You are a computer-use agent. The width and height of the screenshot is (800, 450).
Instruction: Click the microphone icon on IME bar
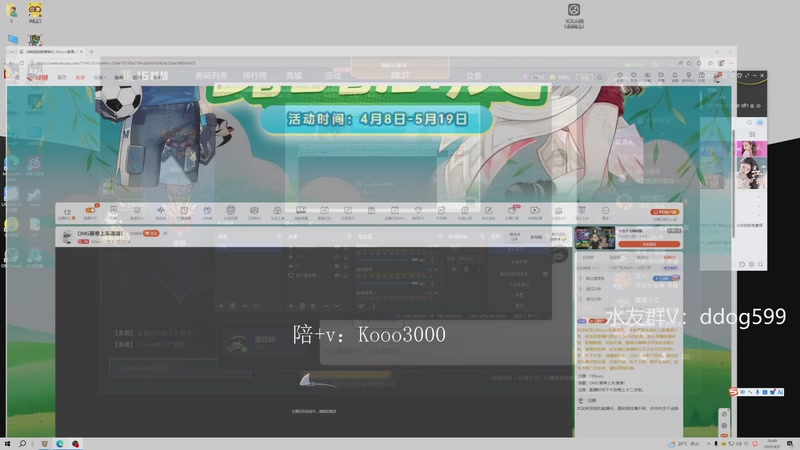point(757,392)
